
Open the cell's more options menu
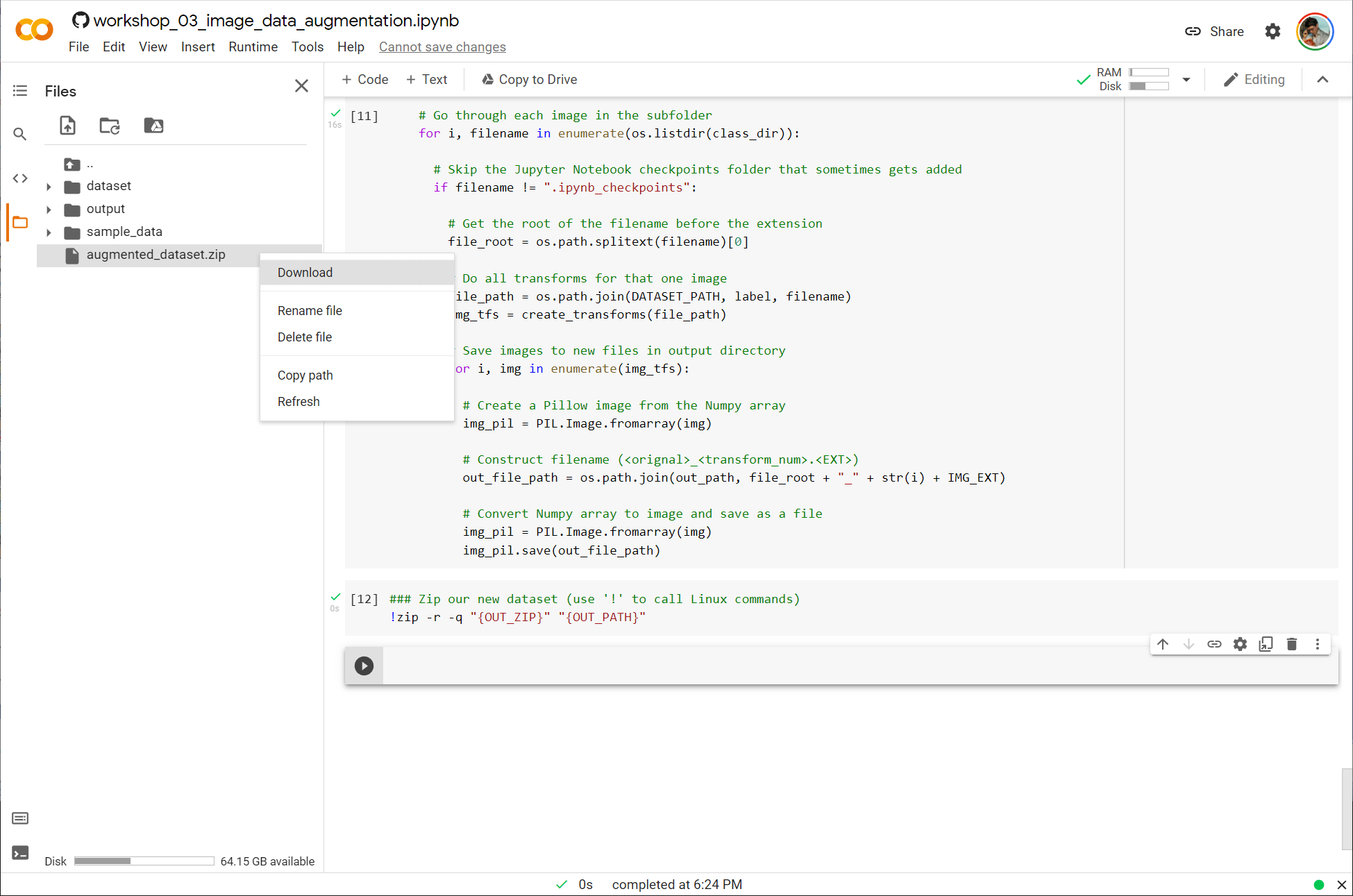tap(1318, 644)
